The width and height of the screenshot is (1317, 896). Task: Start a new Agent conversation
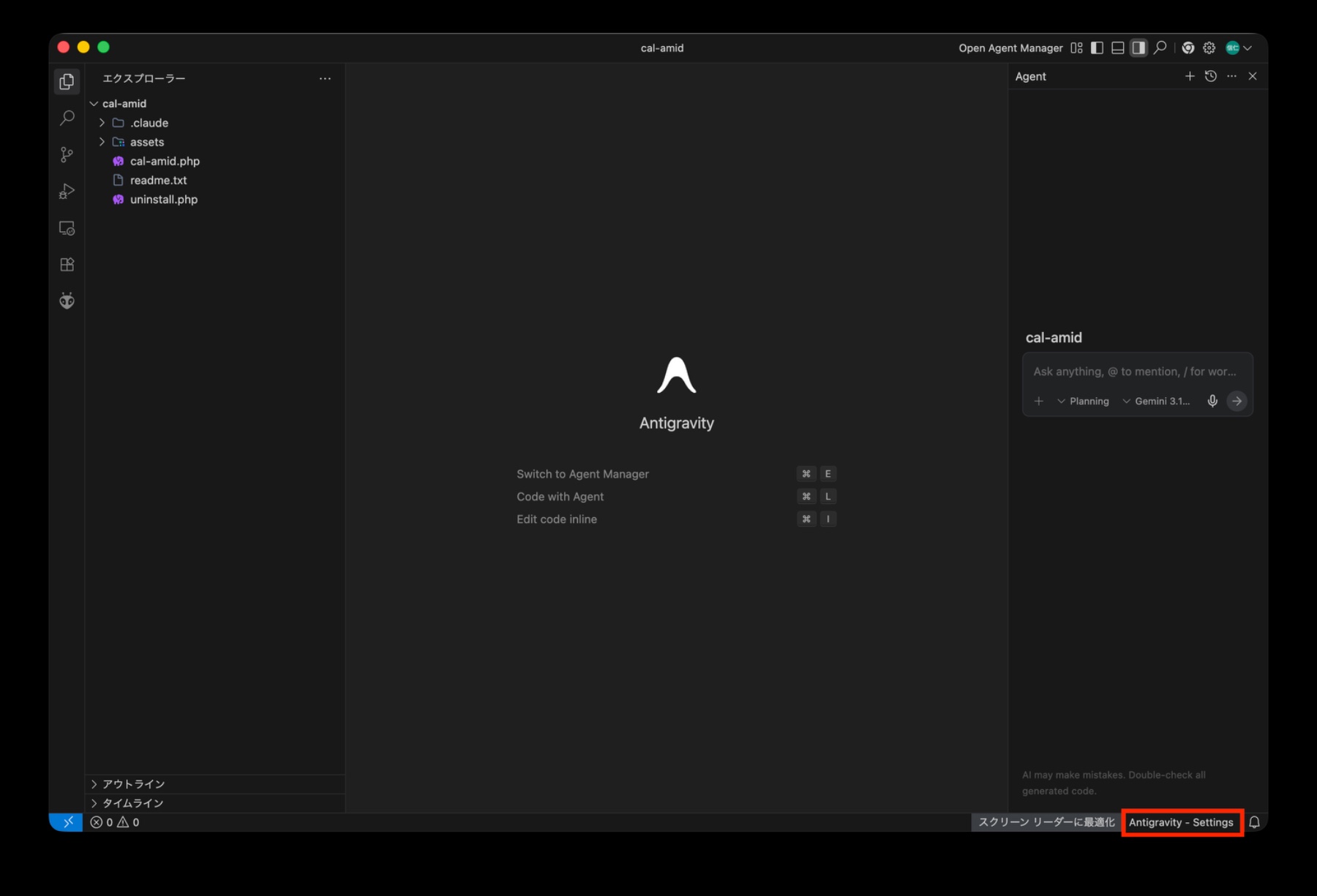pyautogui.click(x=1190, y=76)
